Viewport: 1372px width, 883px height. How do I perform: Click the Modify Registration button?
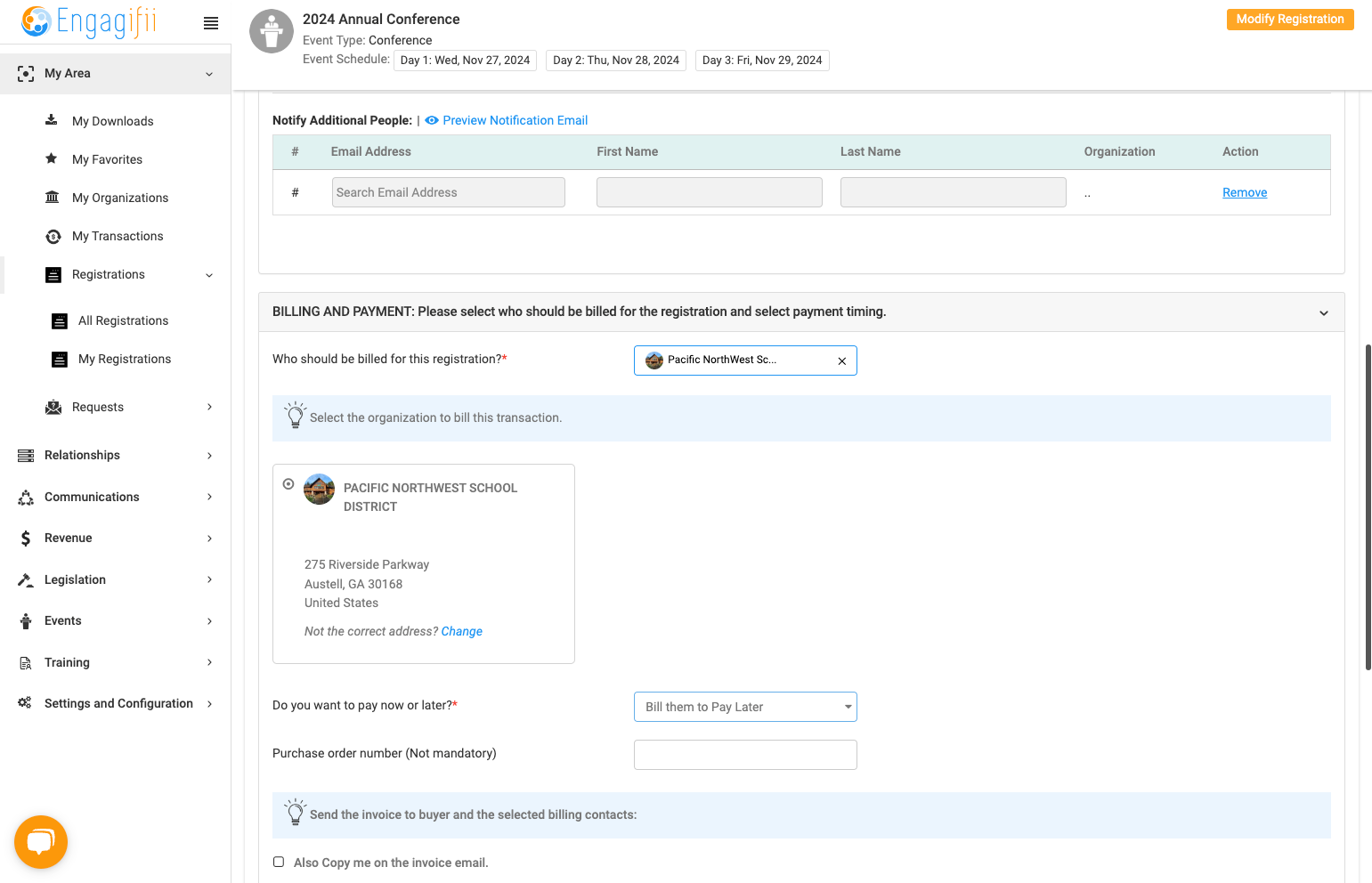coord(1290,20)
